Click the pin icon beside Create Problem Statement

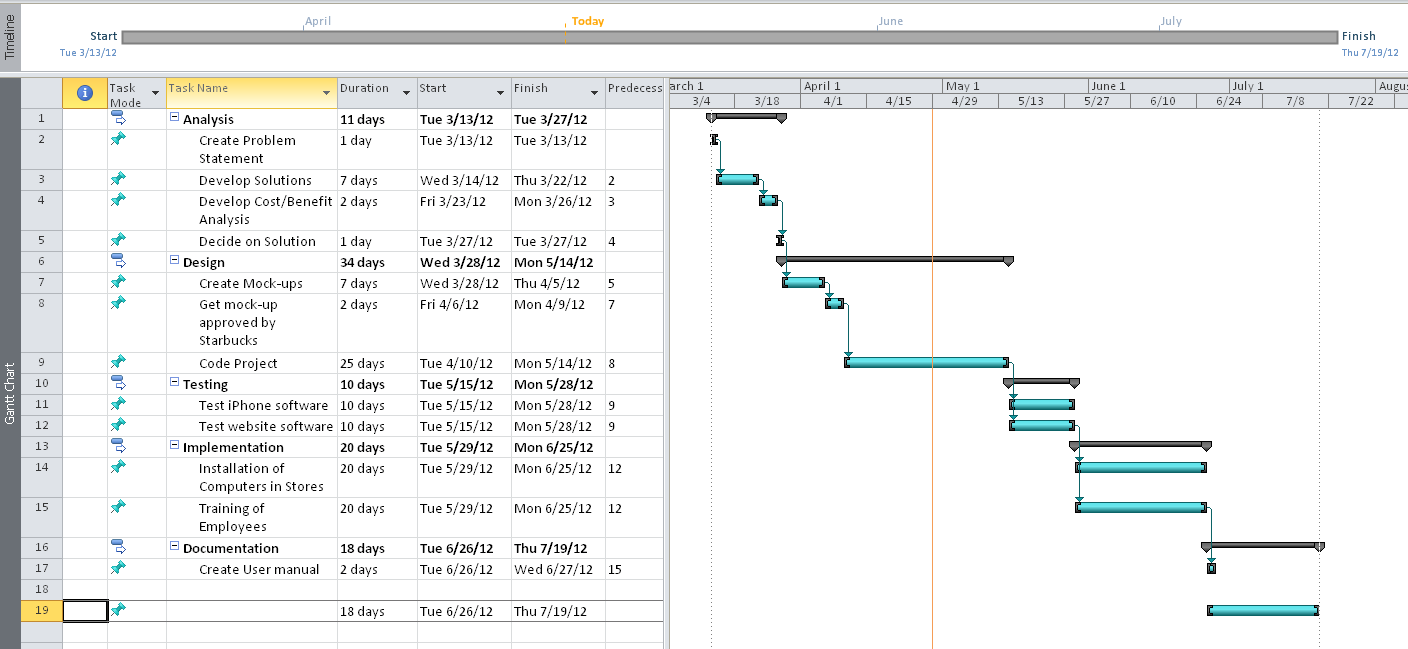[119, 139]
